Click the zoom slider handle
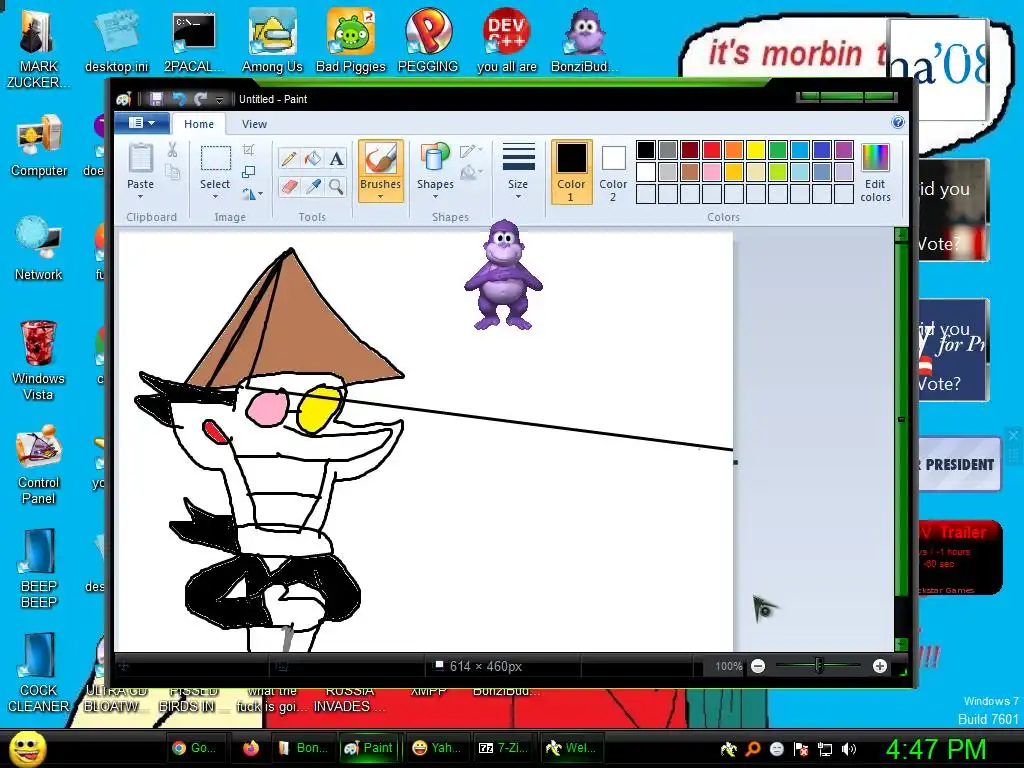This screenshot has width=1024, height=768. 819,666
